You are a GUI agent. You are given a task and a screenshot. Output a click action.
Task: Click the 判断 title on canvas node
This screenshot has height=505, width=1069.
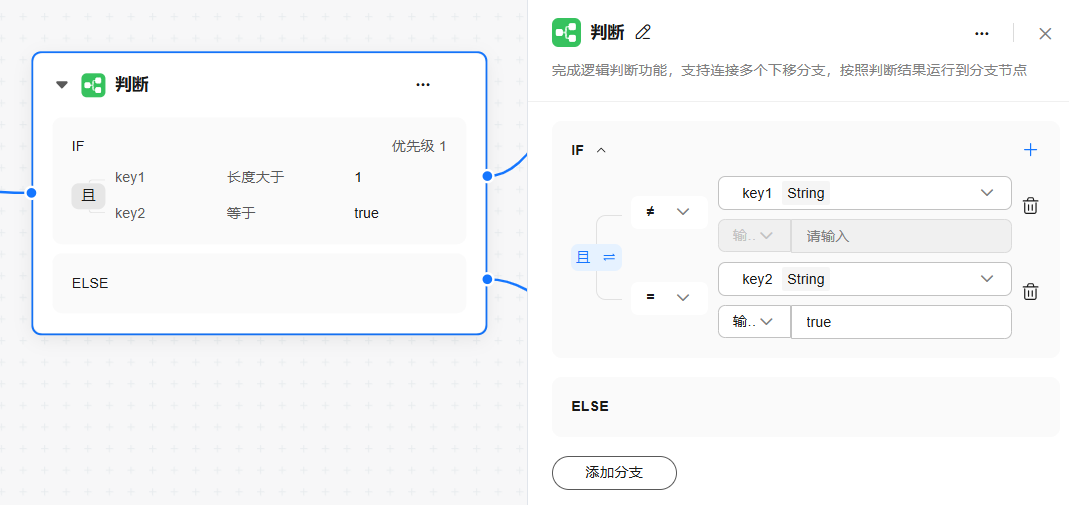(x=132, y=85)
